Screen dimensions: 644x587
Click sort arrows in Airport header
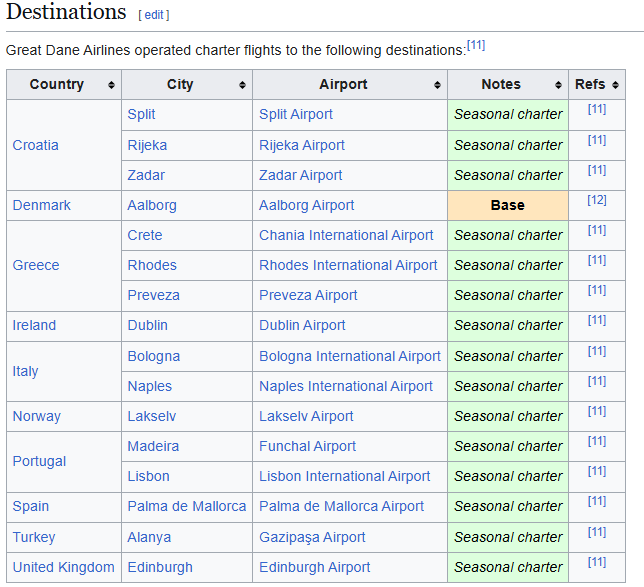tap(437, 85)
